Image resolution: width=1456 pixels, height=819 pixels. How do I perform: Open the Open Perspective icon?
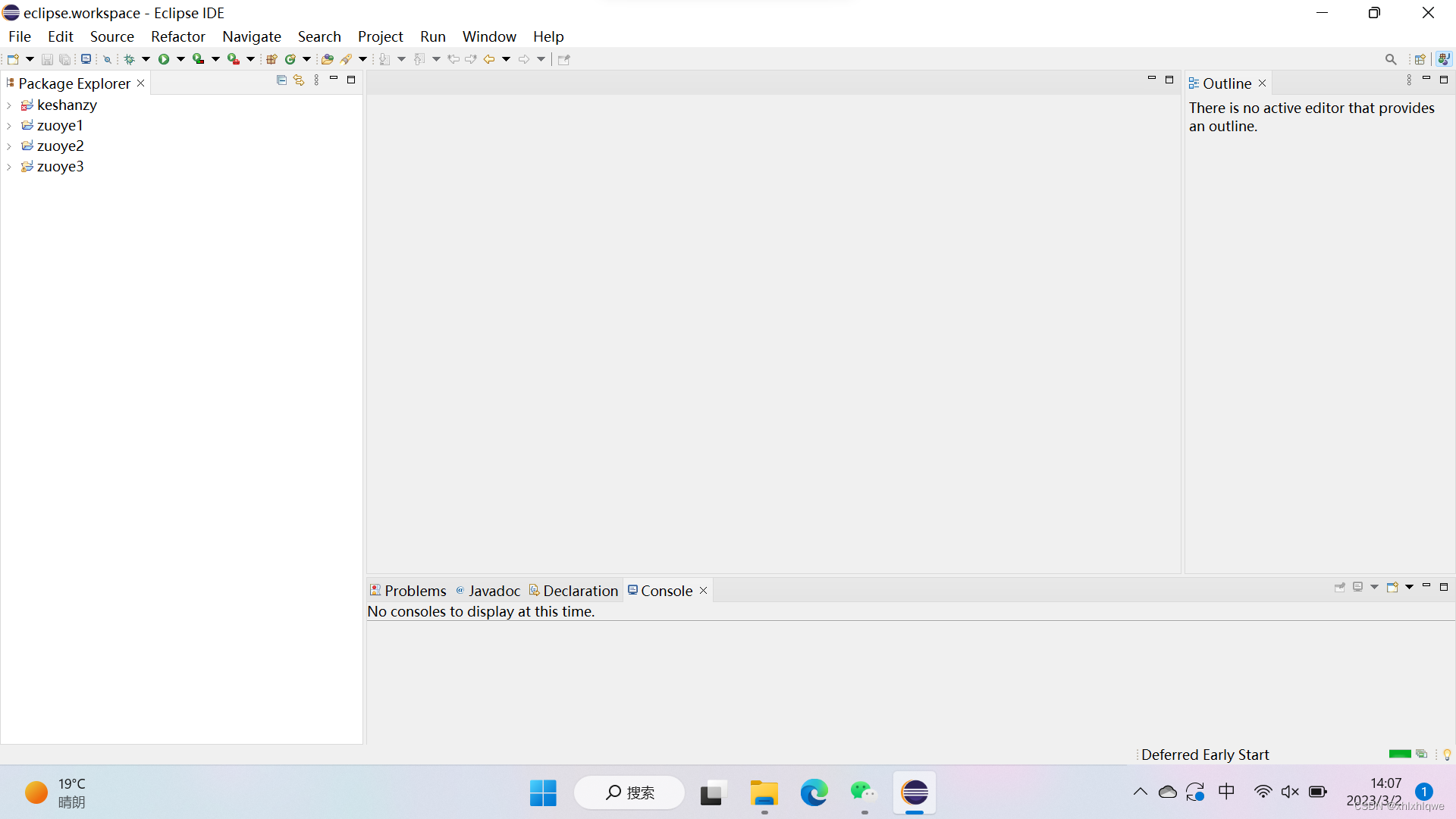click(1420, 59)
